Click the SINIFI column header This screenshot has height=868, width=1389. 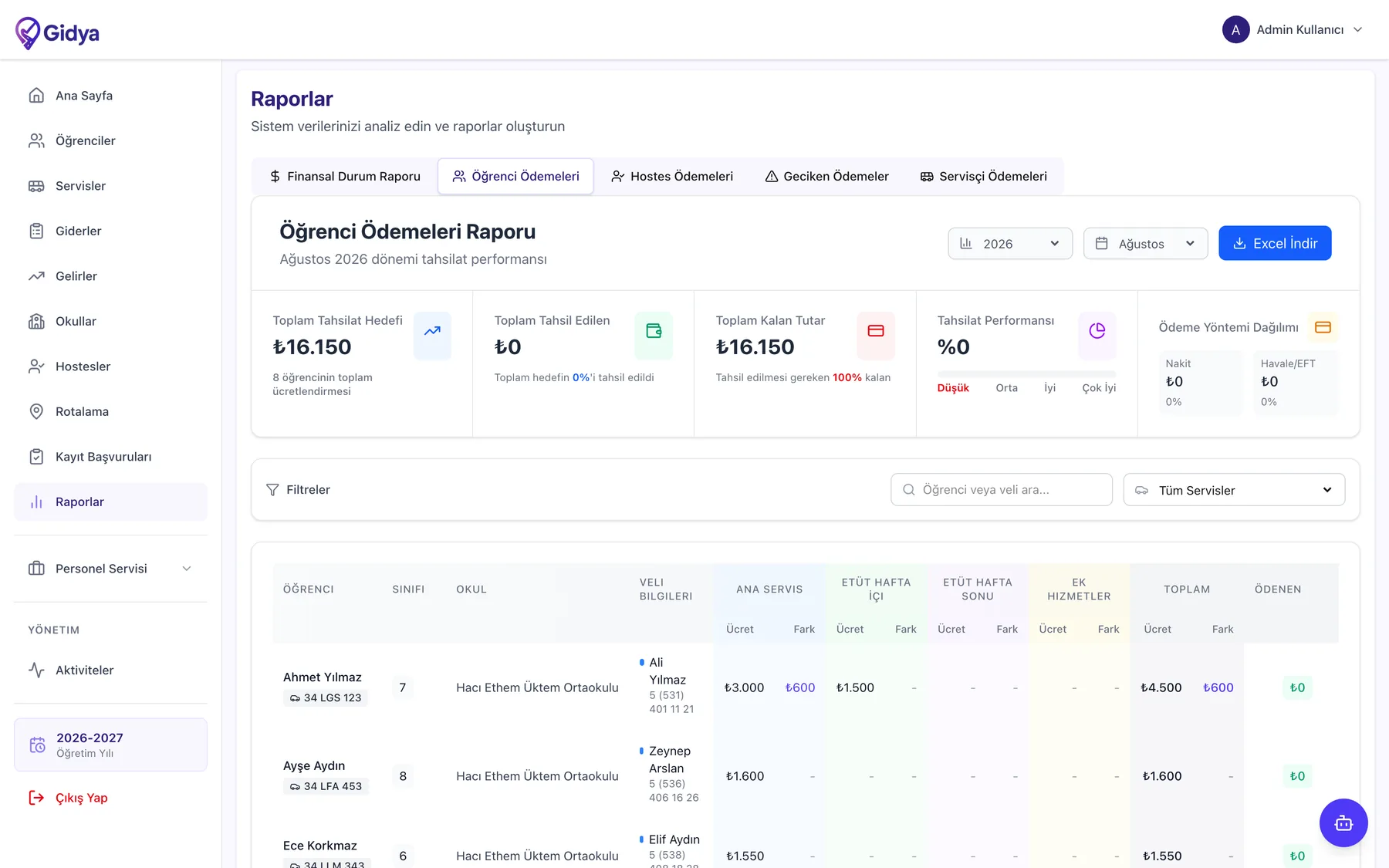(408, 589)
